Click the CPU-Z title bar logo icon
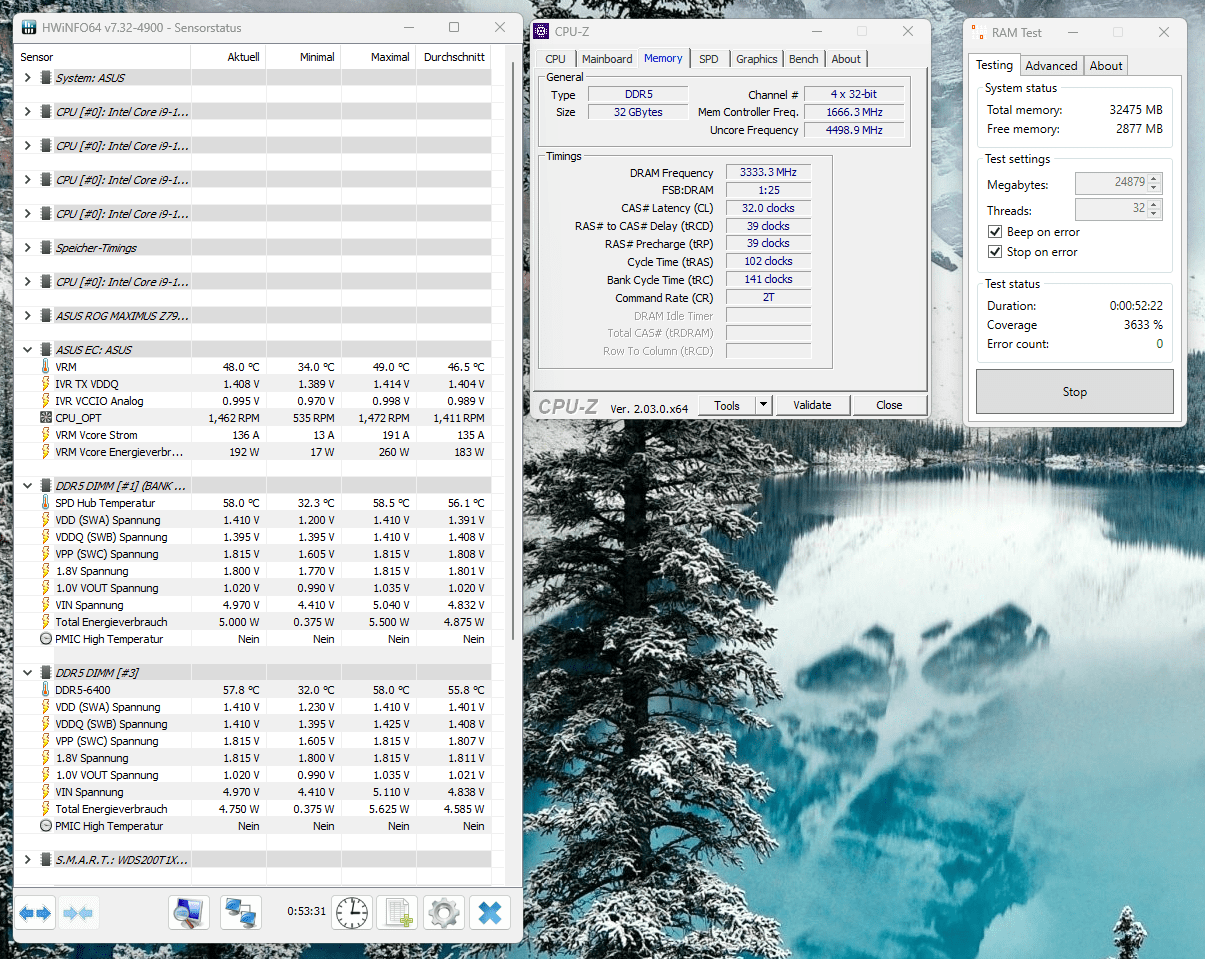 (x=542, y=31)
